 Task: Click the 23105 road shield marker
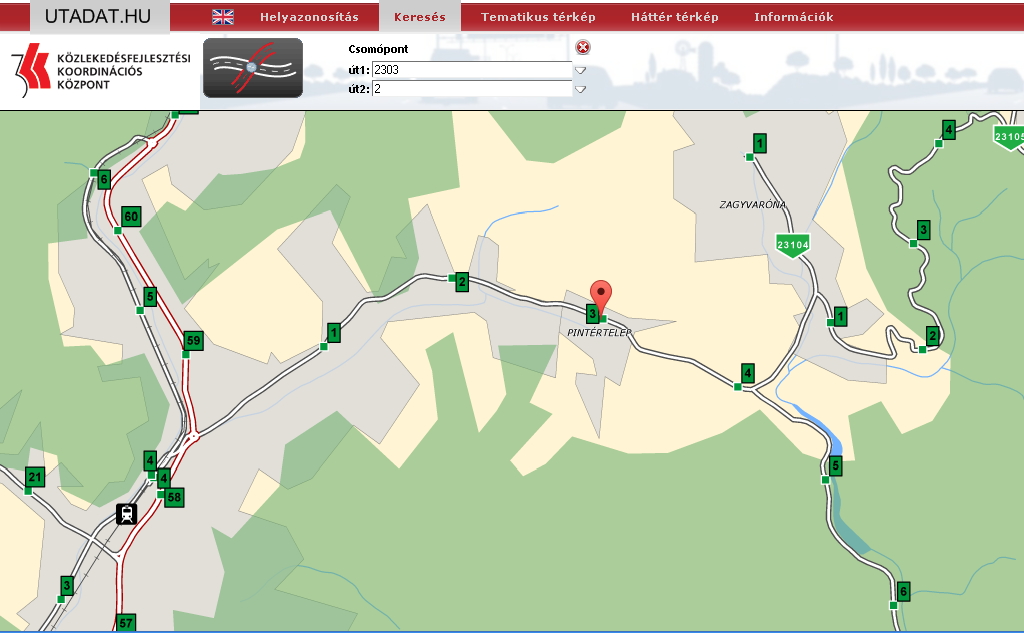point(1010,137)
